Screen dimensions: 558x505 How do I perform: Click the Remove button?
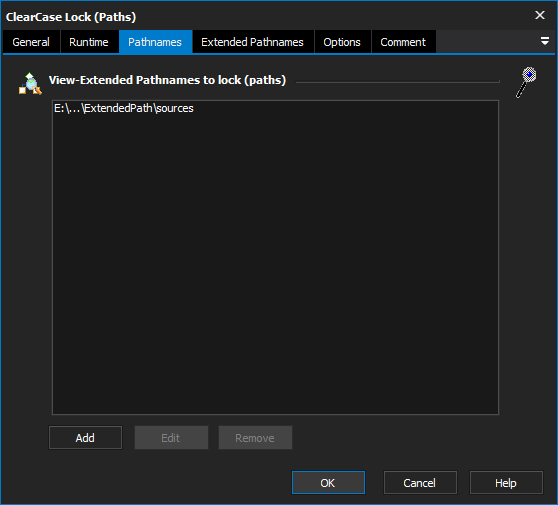pyautogui.click(x=255, y=438)
